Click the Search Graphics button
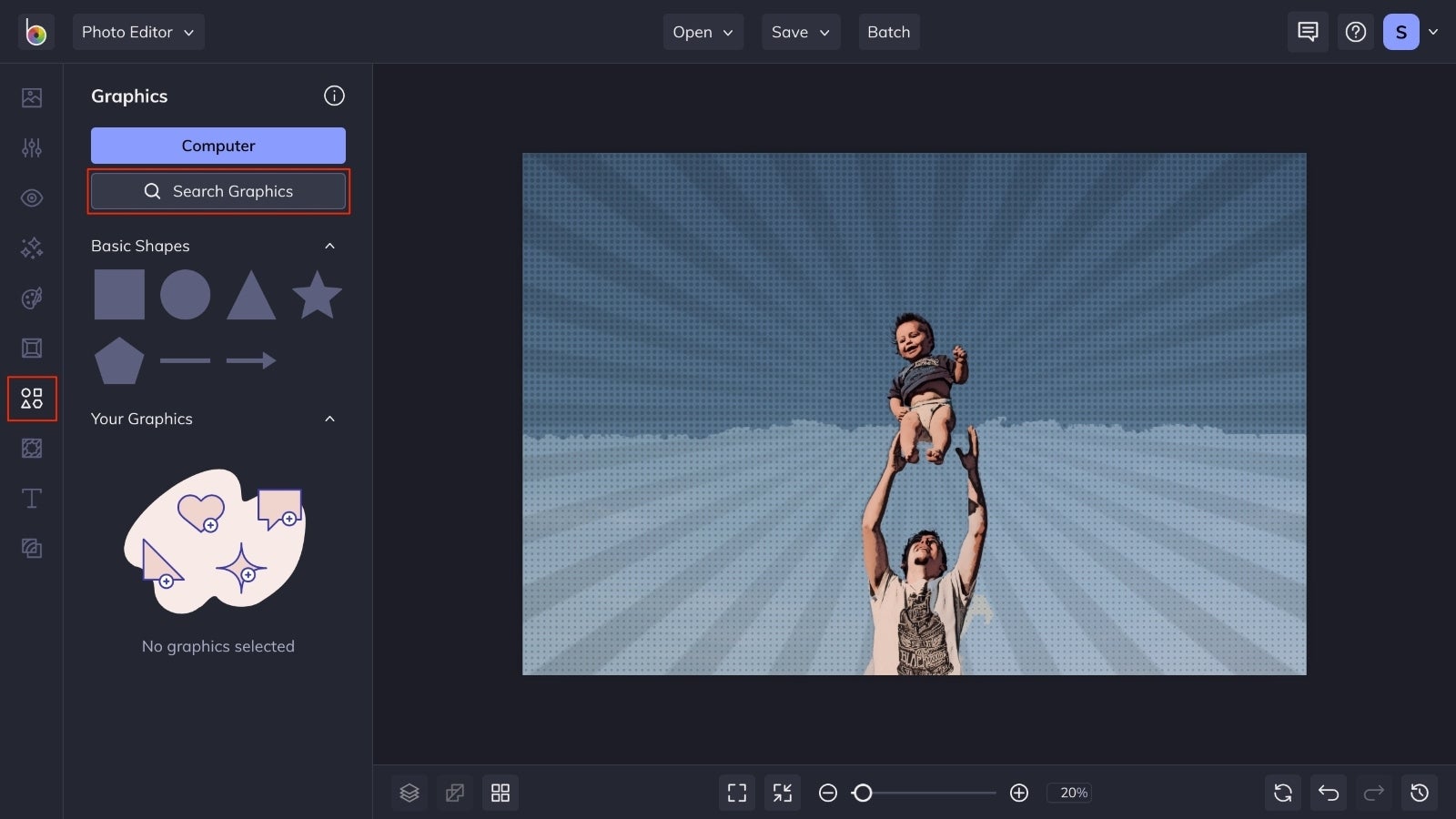Image resolution: width=1456 pixels, height=819 pixels. 217,191
